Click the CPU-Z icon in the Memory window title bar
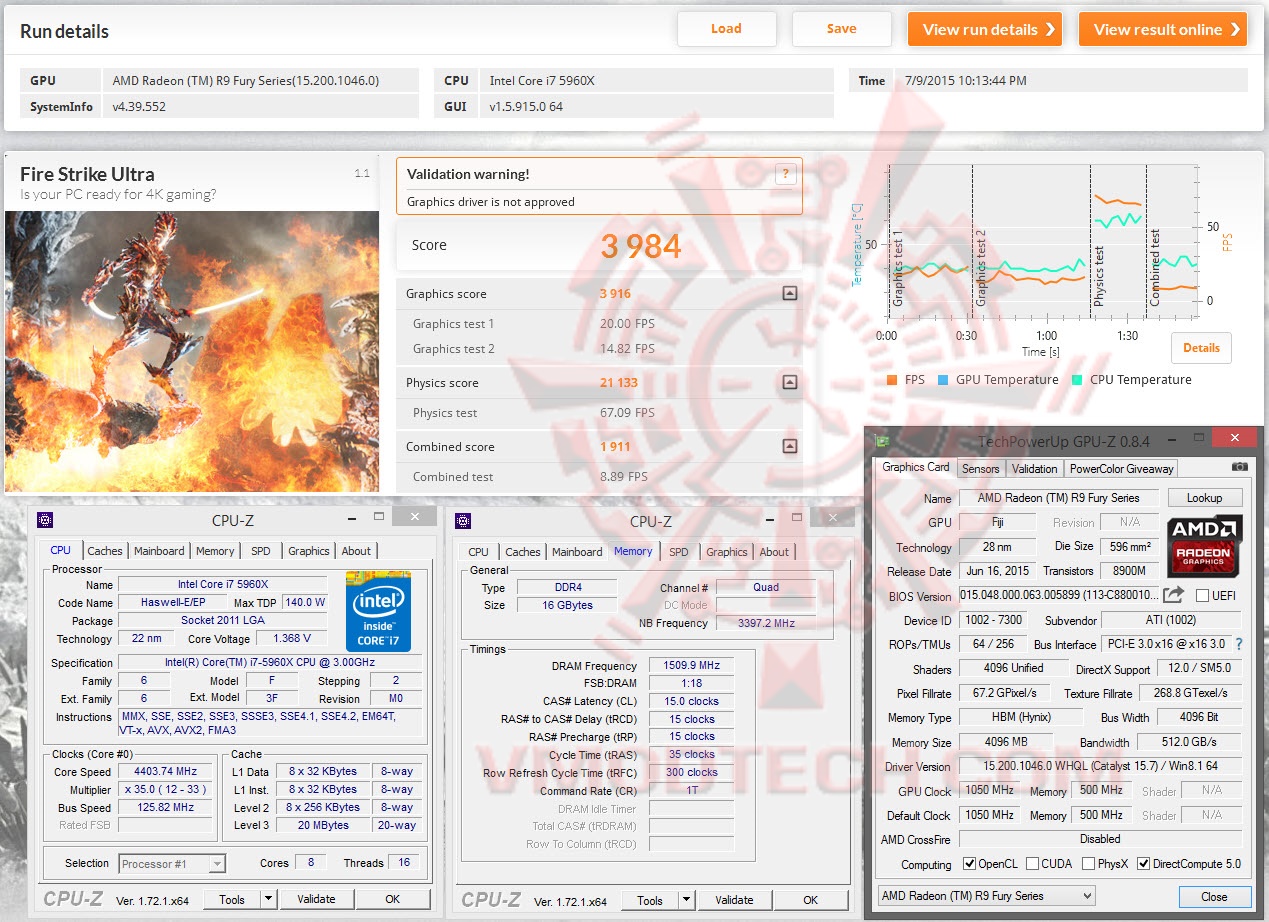 click(463, 520)
